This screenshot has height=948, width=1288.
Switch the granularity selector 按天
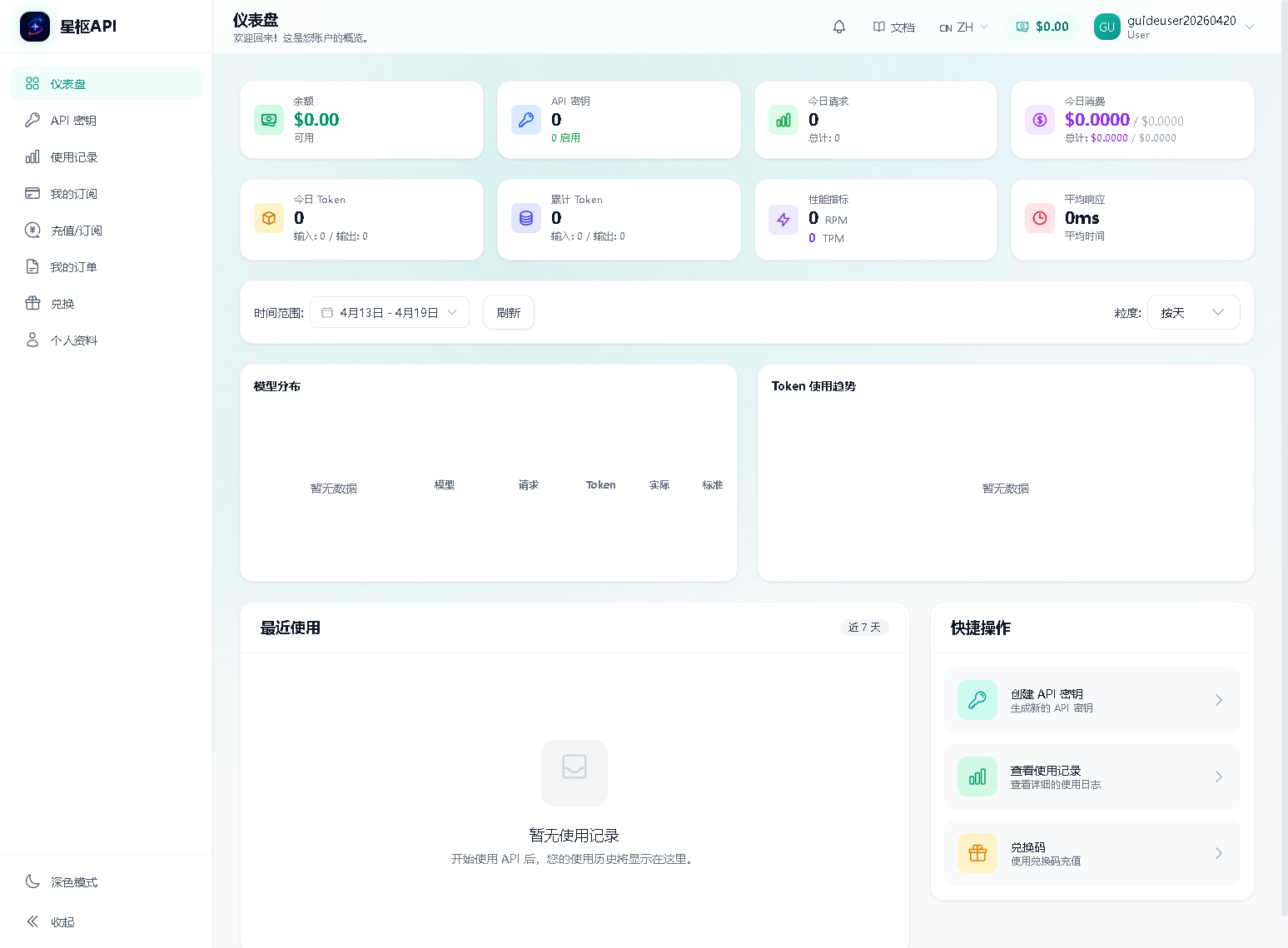click(x=1193, y=312)
